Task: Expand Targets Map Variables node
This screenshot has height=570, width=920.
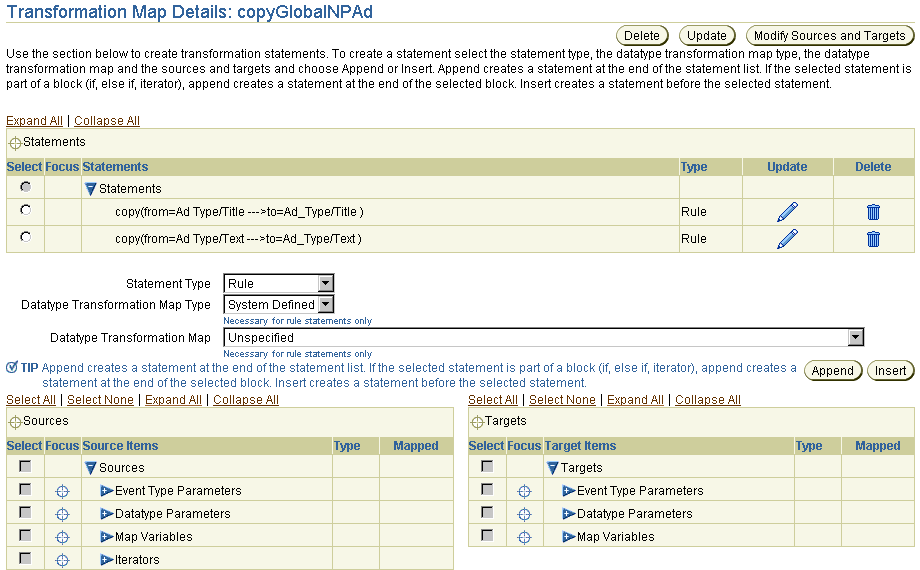Action: tap(568, 537)
